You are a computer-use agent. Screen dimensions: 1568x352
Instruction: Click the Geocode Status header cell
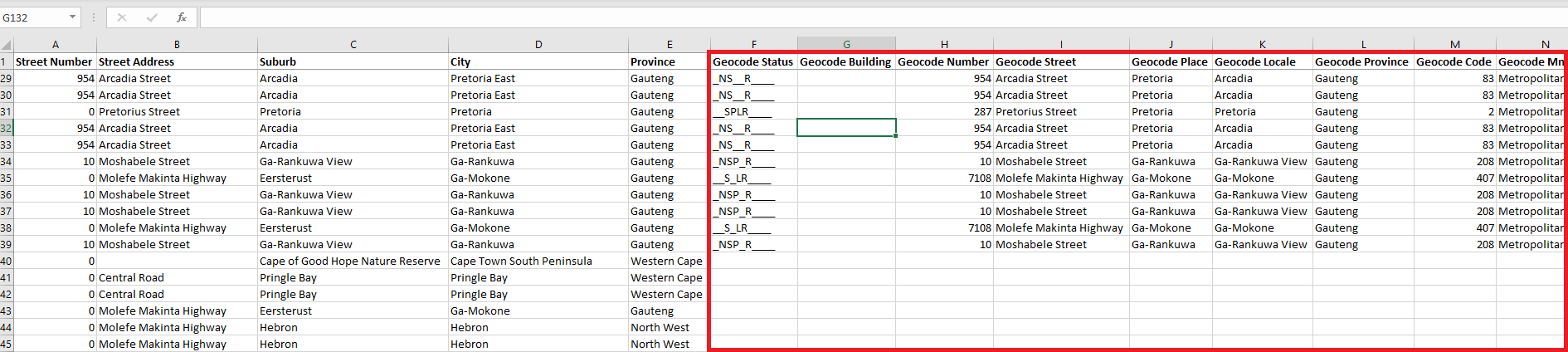pos(752,61)
